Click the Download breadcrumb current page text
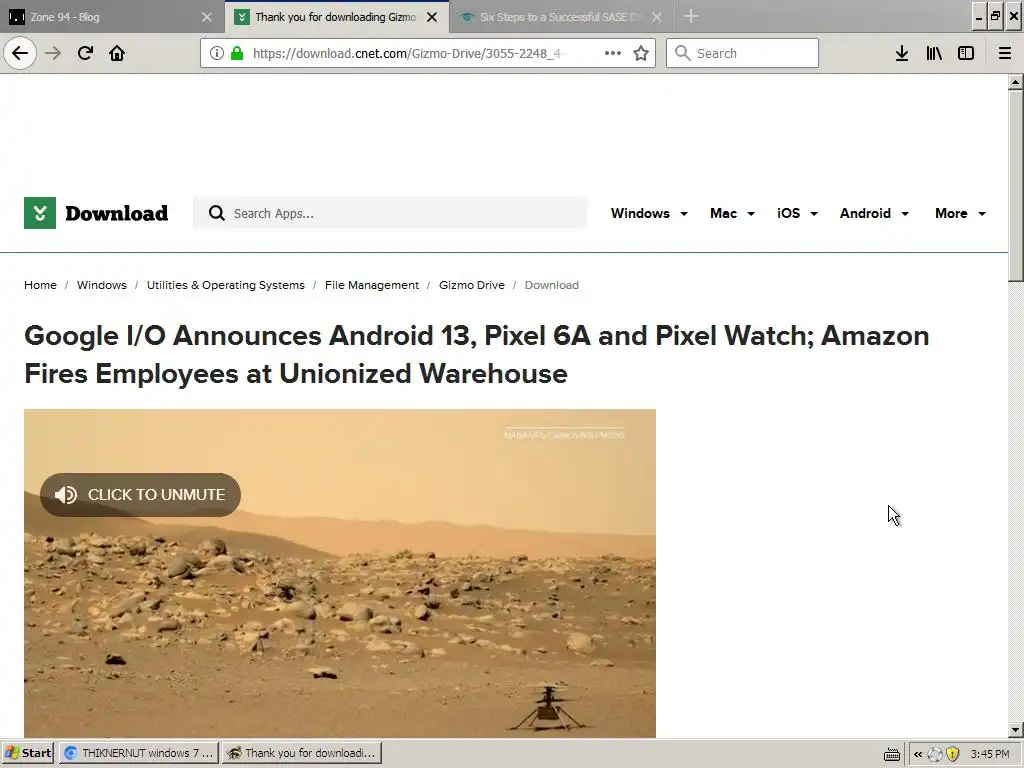This screenshot has height=768, width=1024. [552, 285]
